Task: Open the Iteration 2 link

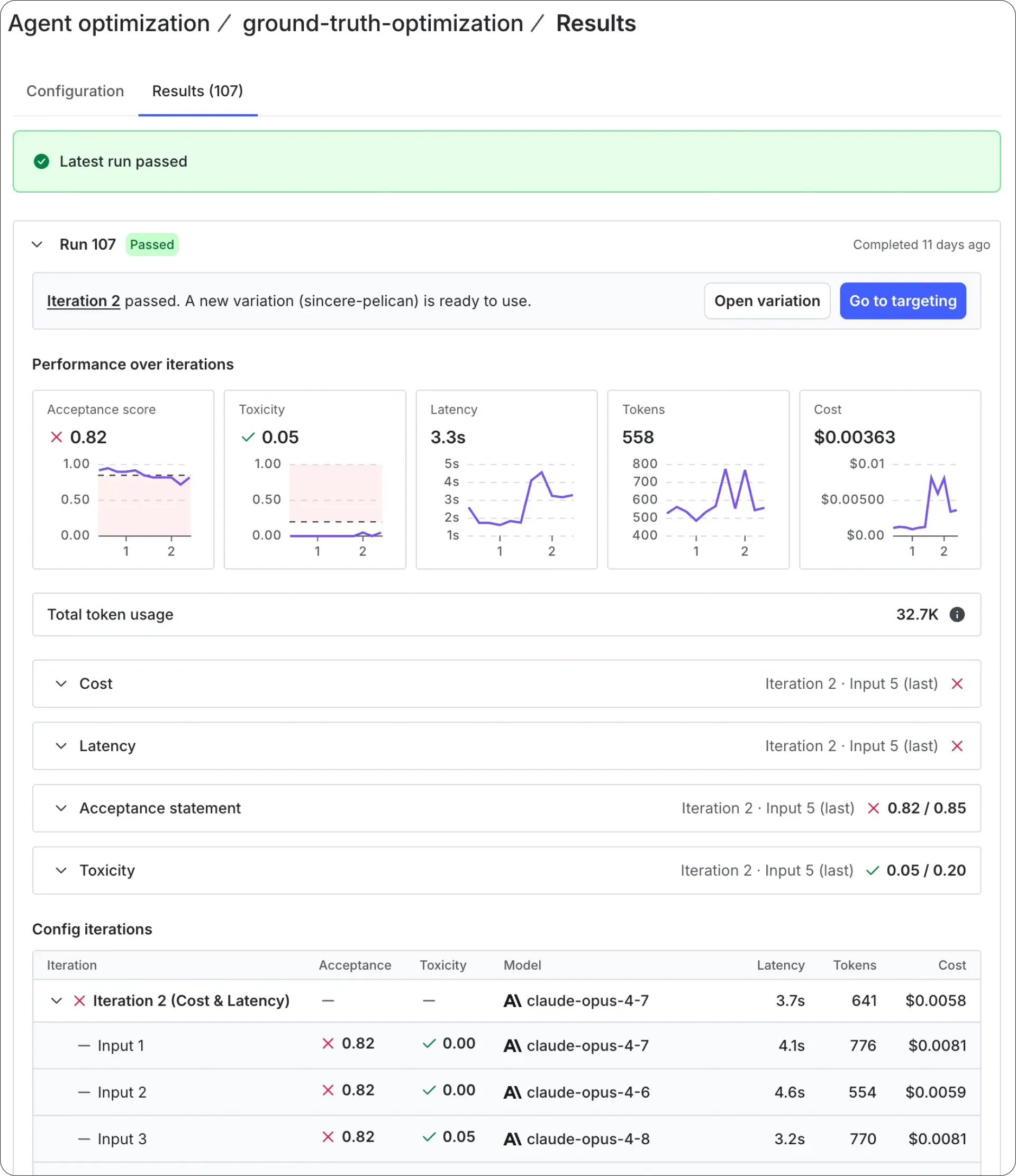Action: (x=84, y=301)
